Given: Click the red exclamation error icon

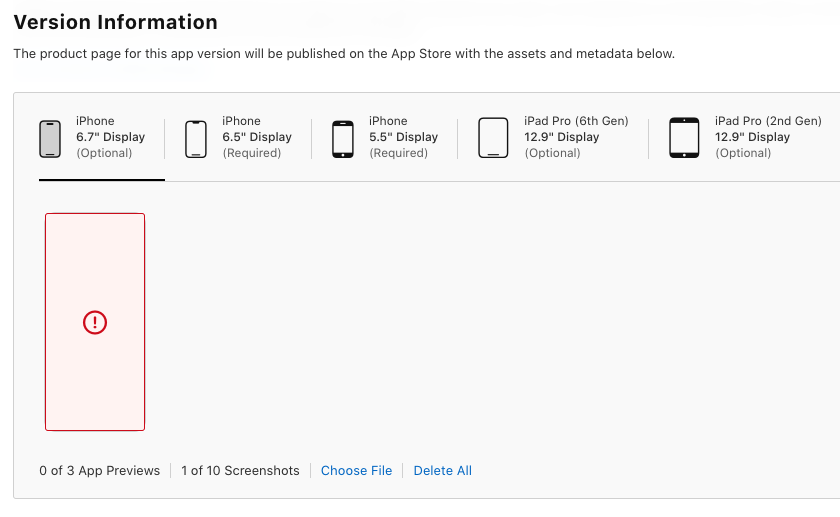Looking at the screenshot, I should pyautogui.click(x=95, y=322).
